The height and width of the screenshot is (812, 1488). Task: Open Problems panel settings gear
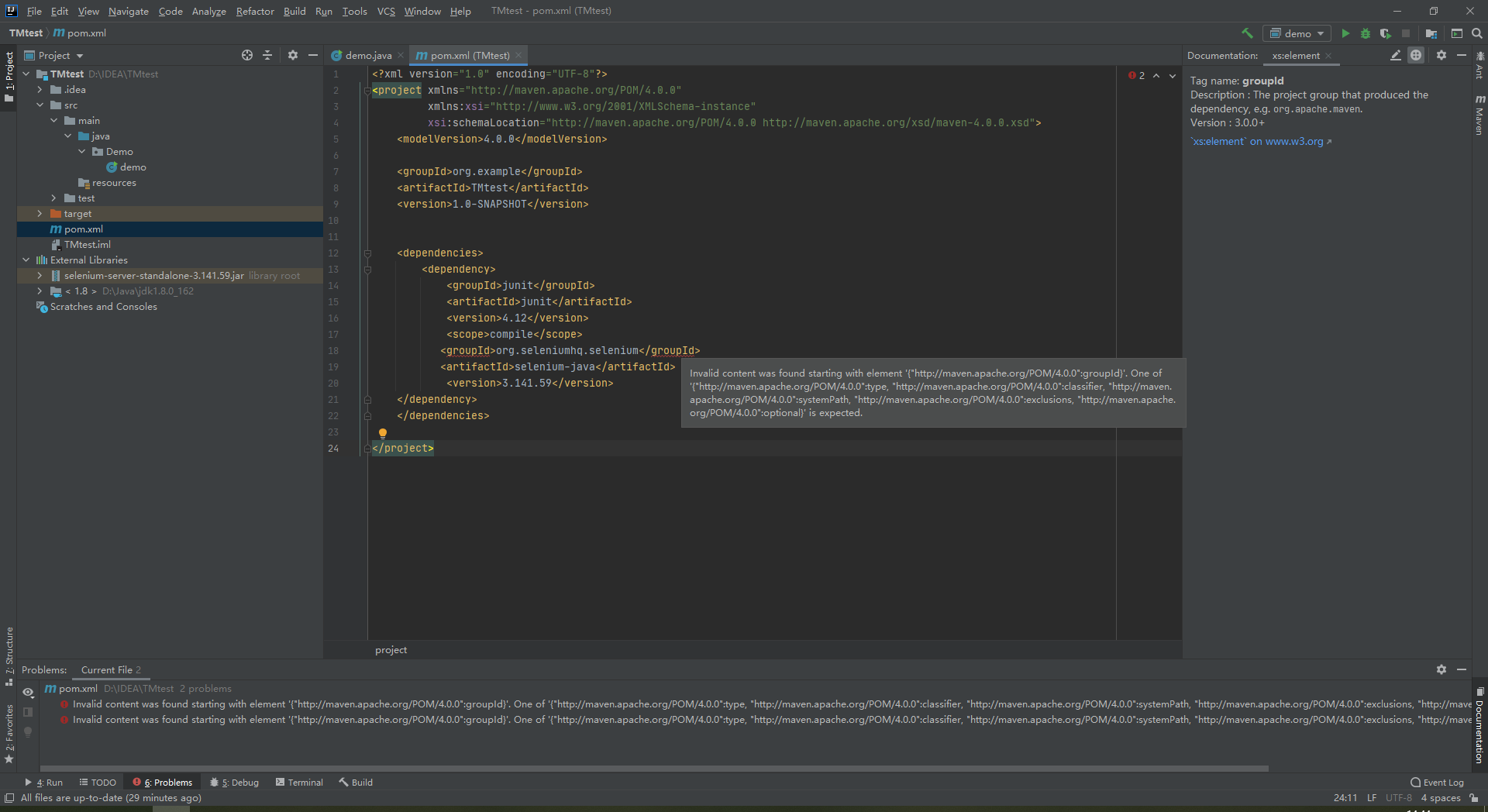[x=1441, y=669]
